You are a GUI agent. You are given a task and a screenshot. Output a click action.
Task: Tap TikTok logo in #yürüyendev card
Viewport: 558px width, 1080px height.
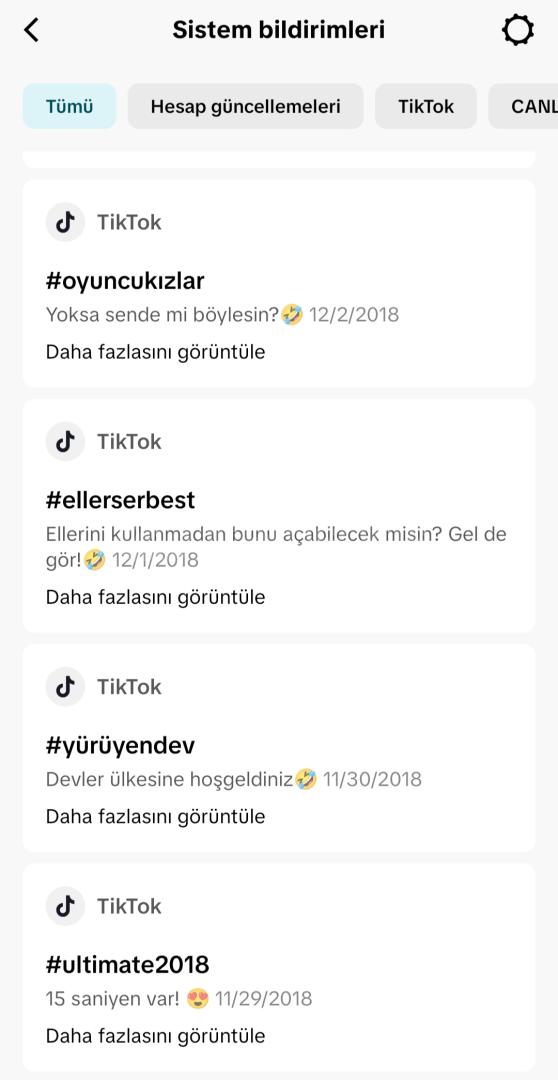click(65, 687)
